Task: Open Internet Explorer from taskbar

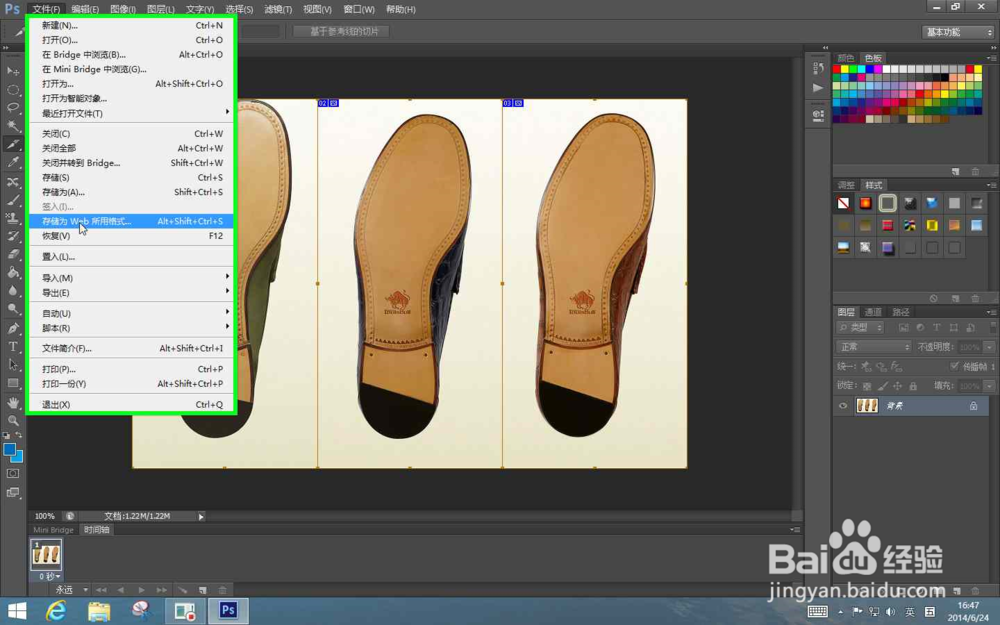Action: click(57, 611)
